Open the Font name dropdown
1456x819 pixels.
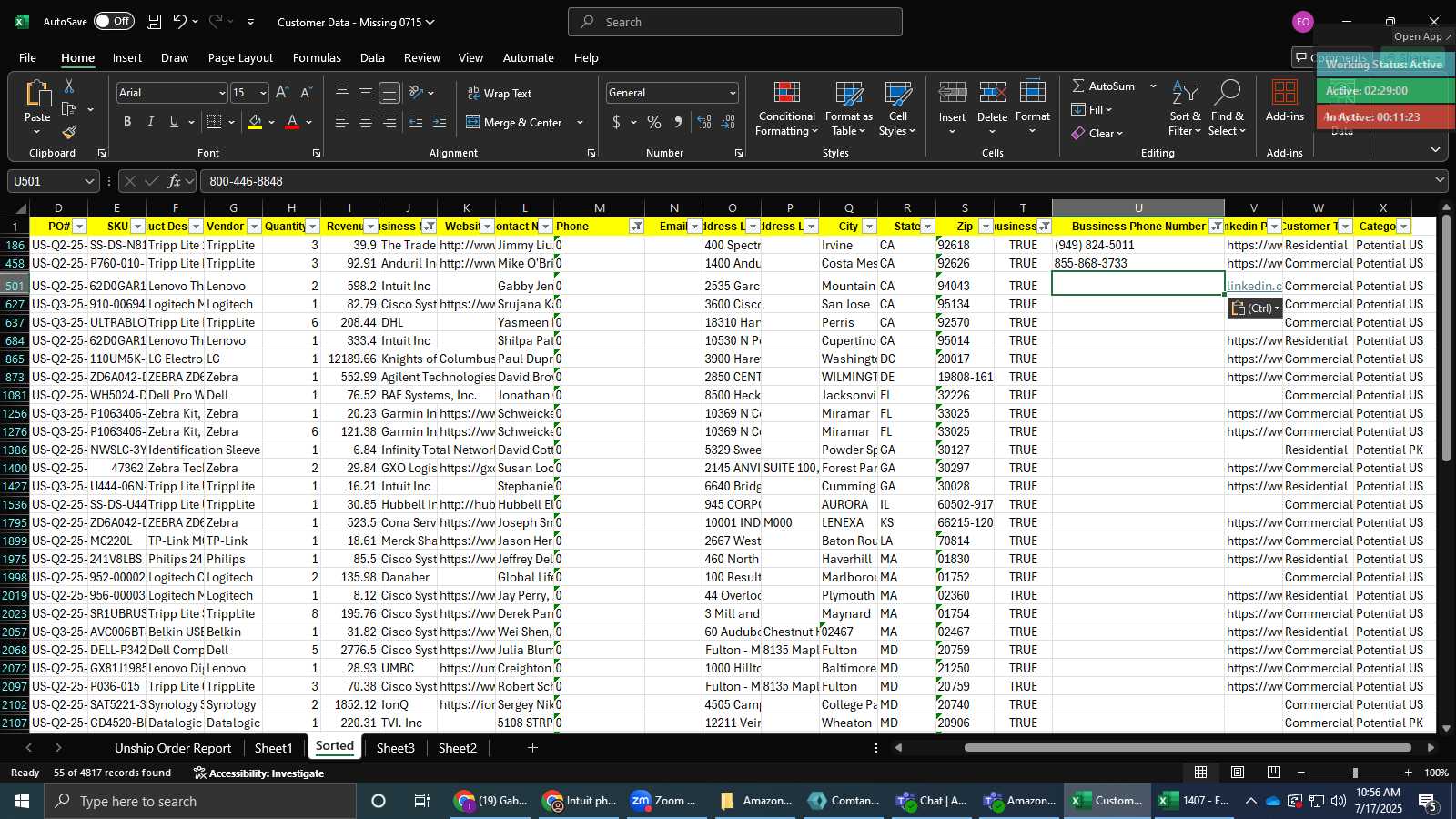(x=222, y=93)
